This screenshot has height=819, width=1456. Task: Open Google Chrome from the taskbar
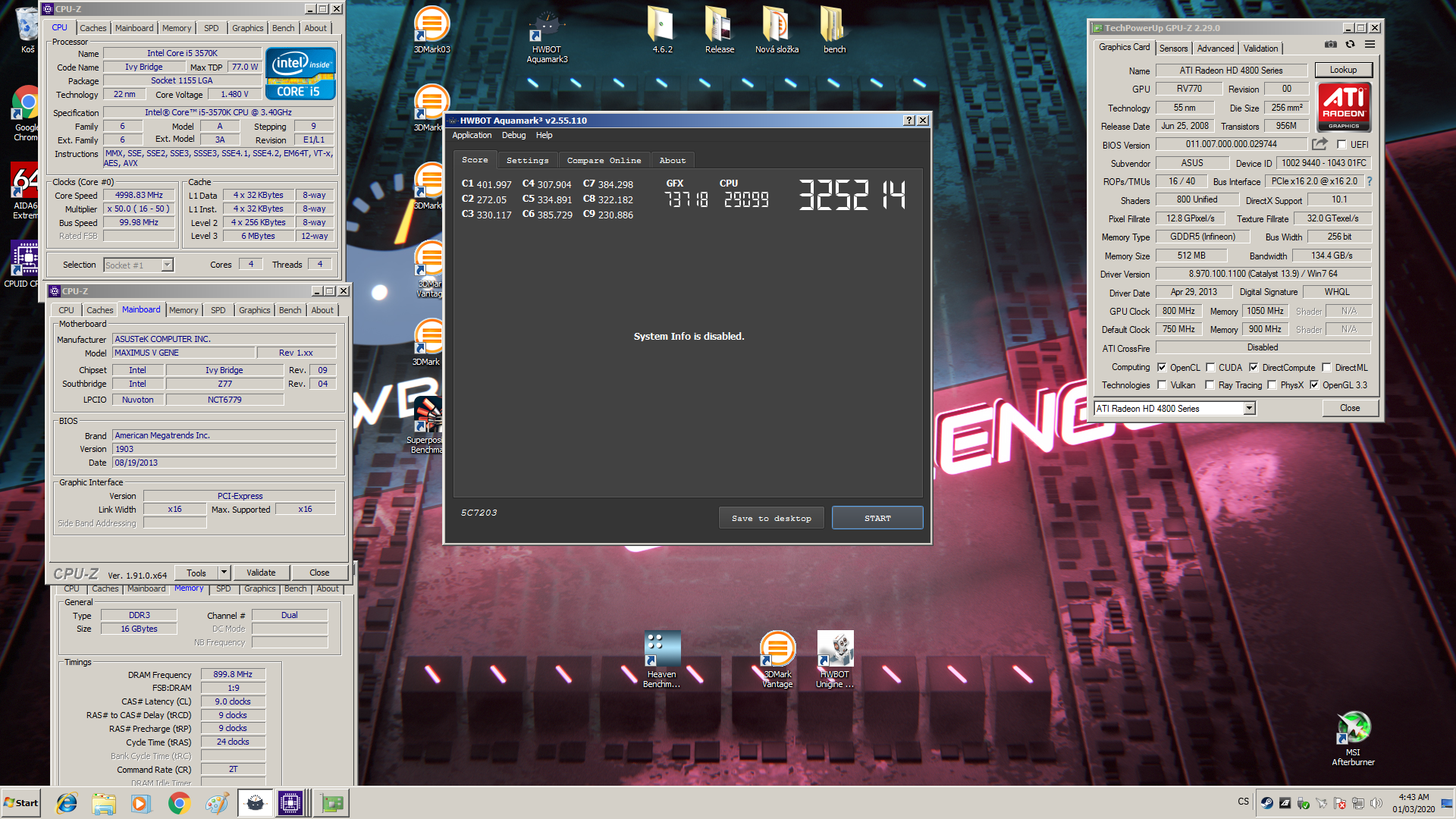(x=179, y=803)
